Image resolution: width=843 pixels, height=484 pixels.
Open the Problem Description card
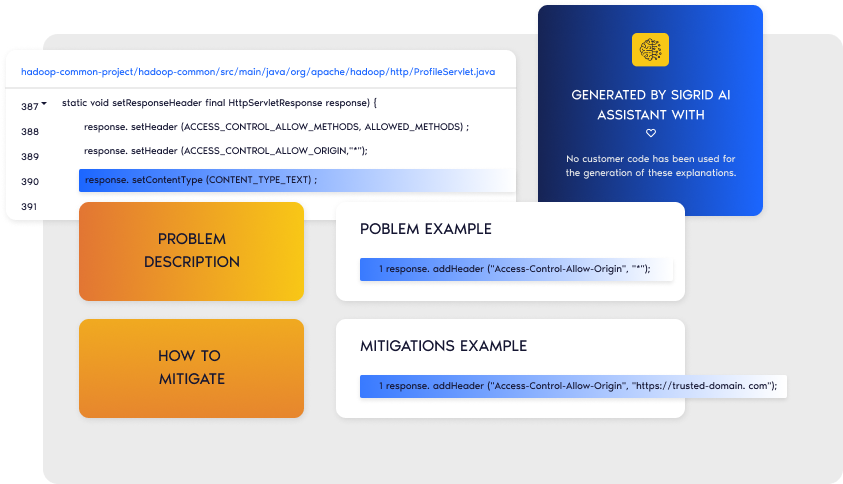point(191,251)
